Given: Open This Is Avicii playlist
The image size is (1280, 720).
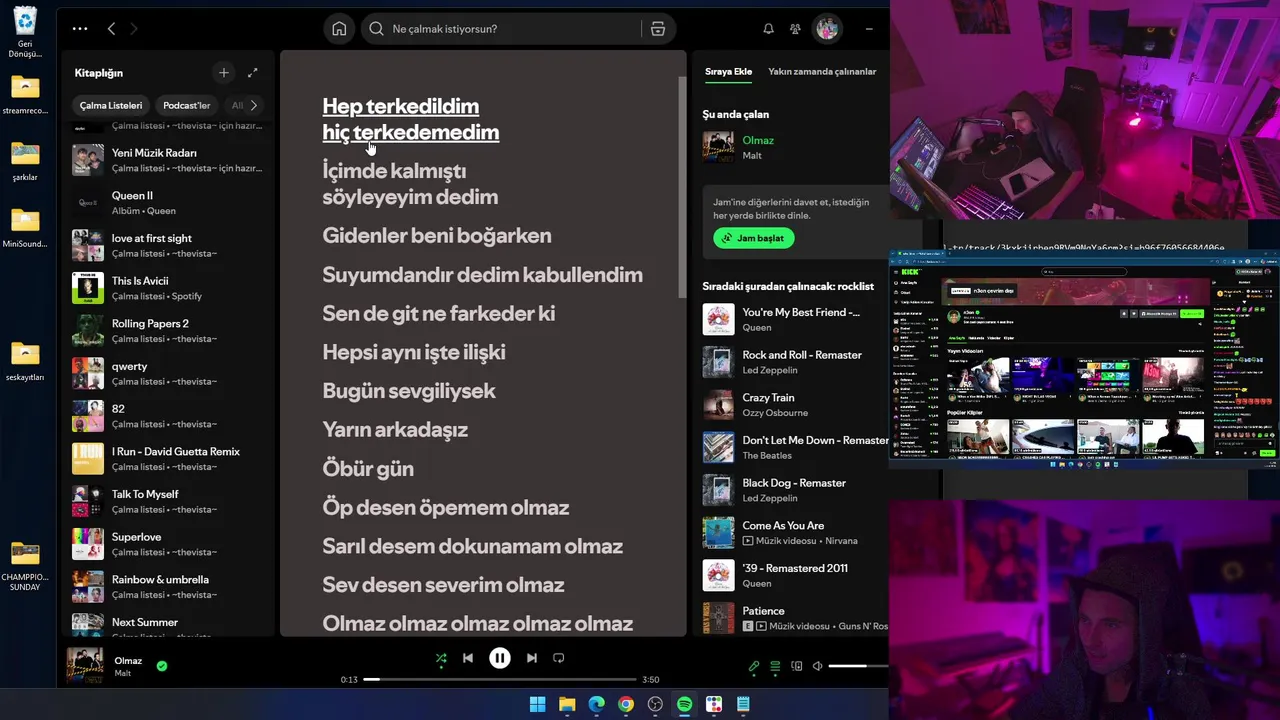Looking at the screenshot, I should (168, 288).
